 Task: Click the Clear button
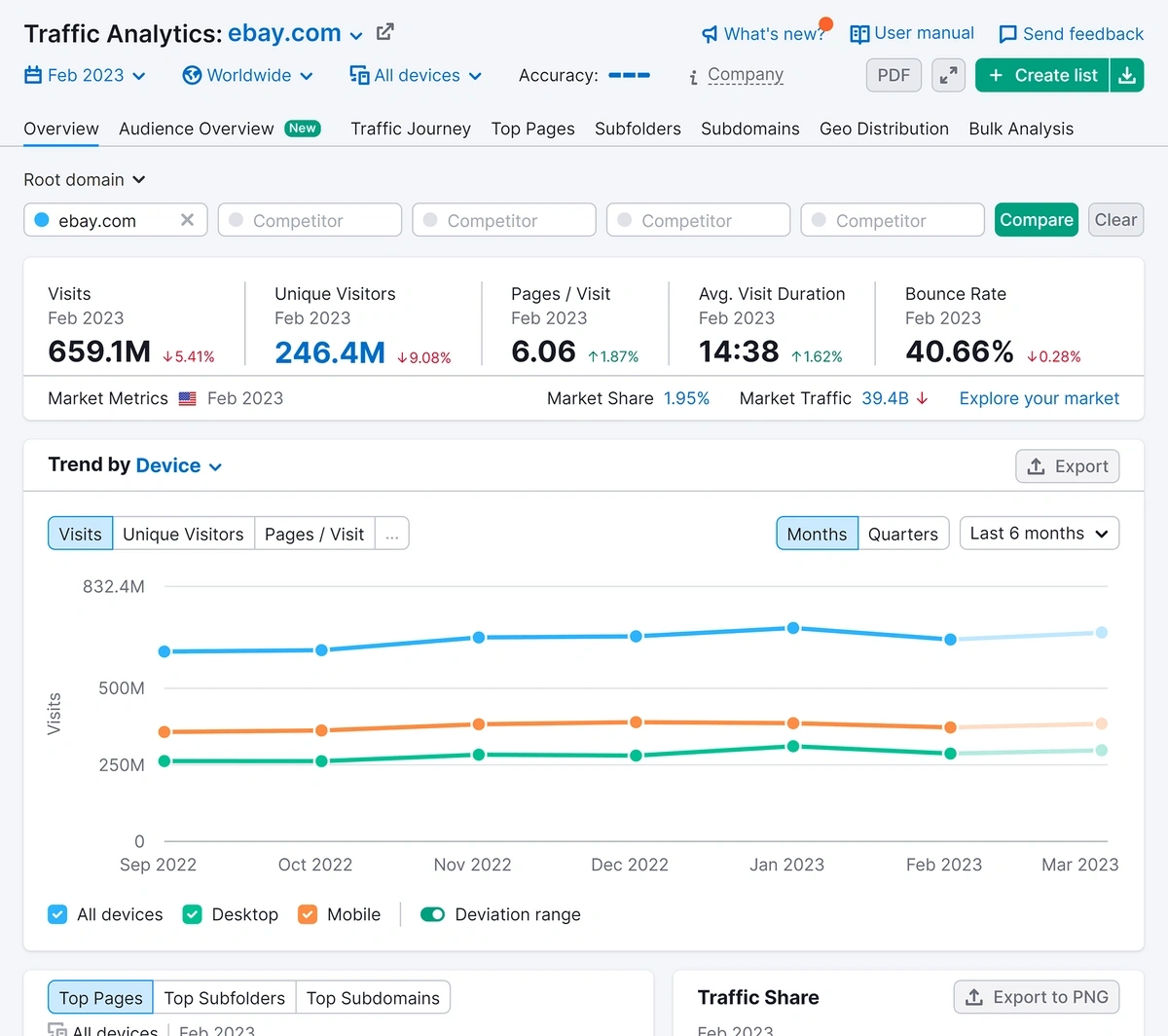(1115, 220)
